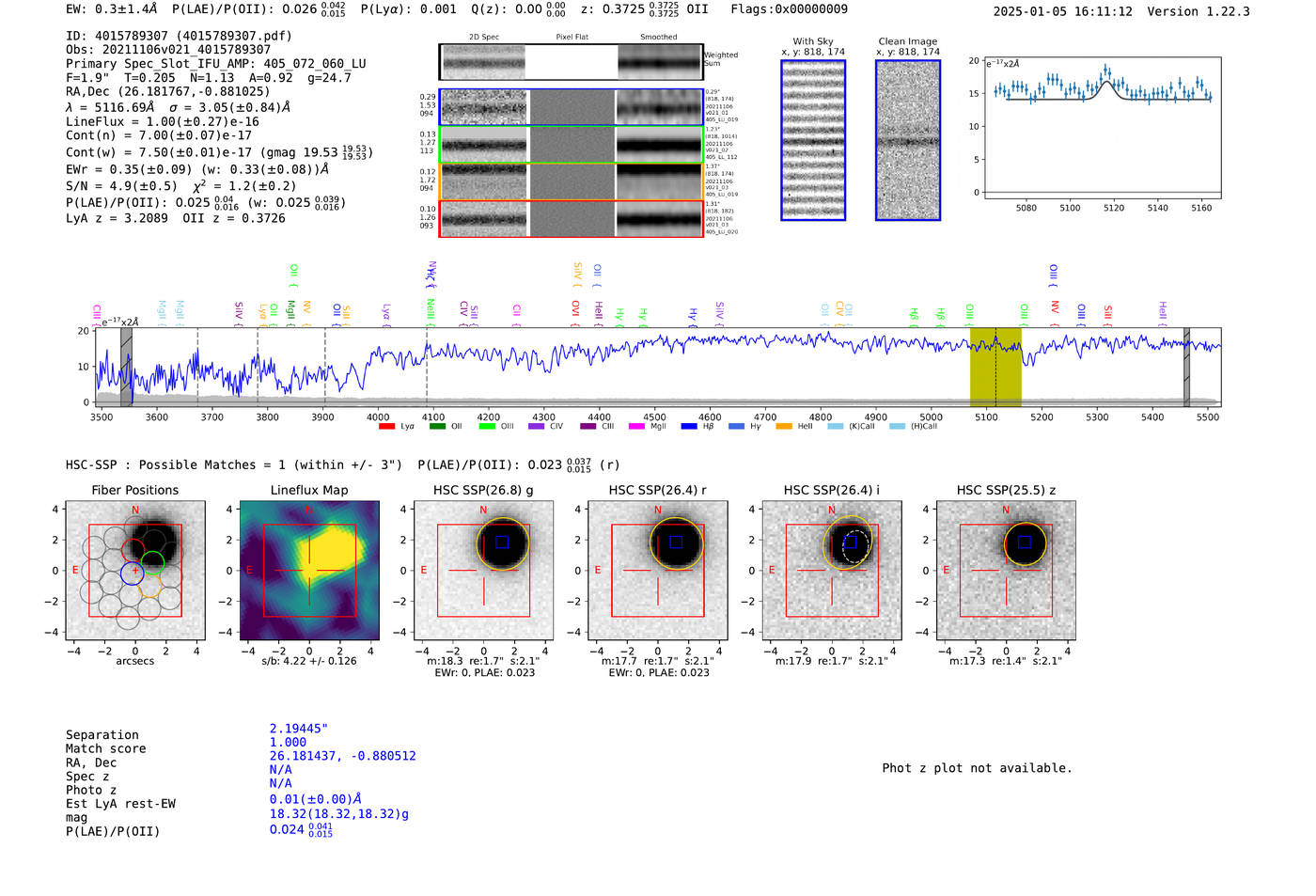This screenshot has width=1316, height=896.
Task: Click the s/b: 4.22 +/- 0.126 caption
Action: click(x=309, y=661)
